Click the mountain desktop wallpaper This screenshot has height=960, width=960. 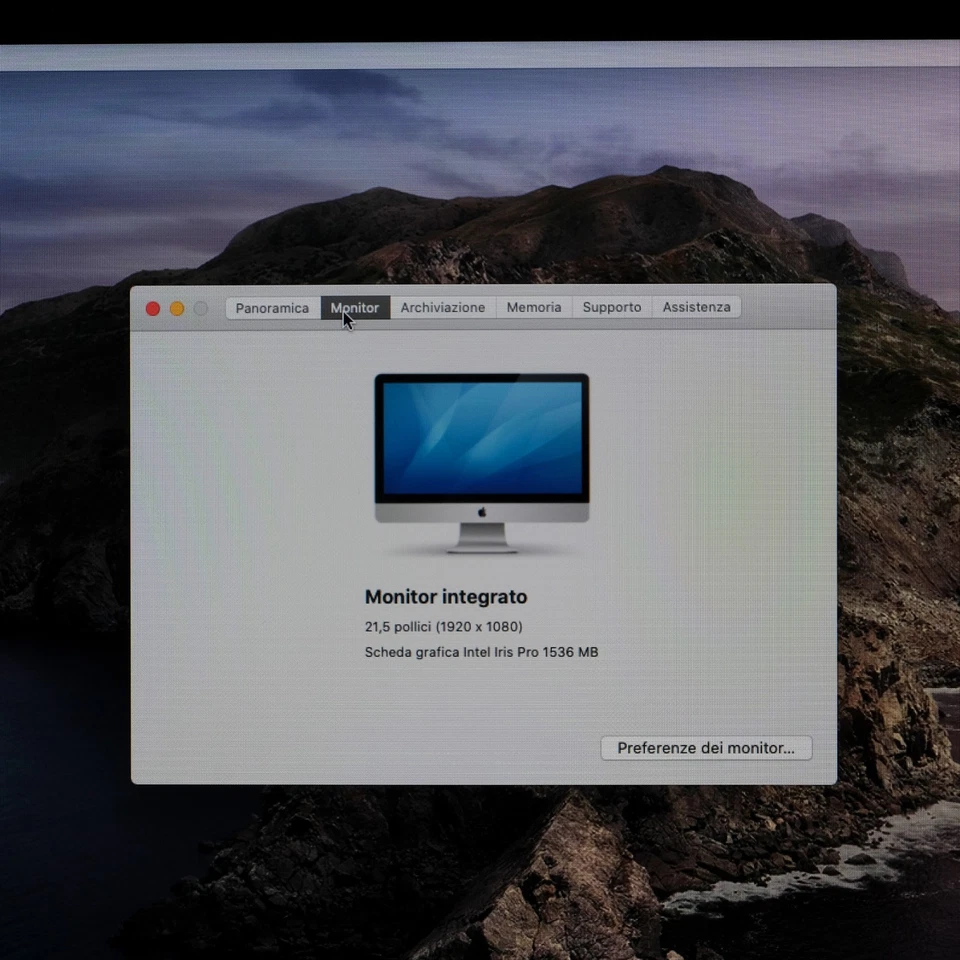coord(480,180)
